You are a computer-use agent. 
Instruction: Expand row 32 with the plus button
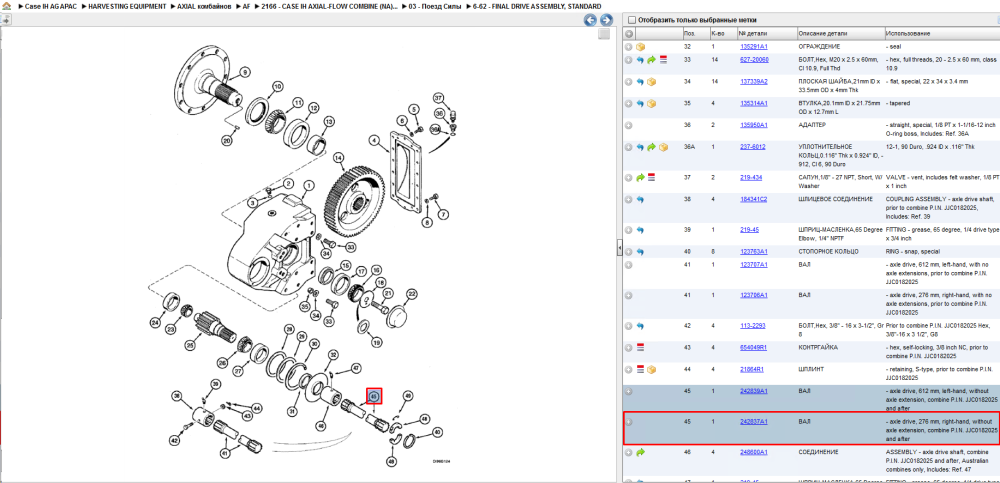[x=629, y=47]
